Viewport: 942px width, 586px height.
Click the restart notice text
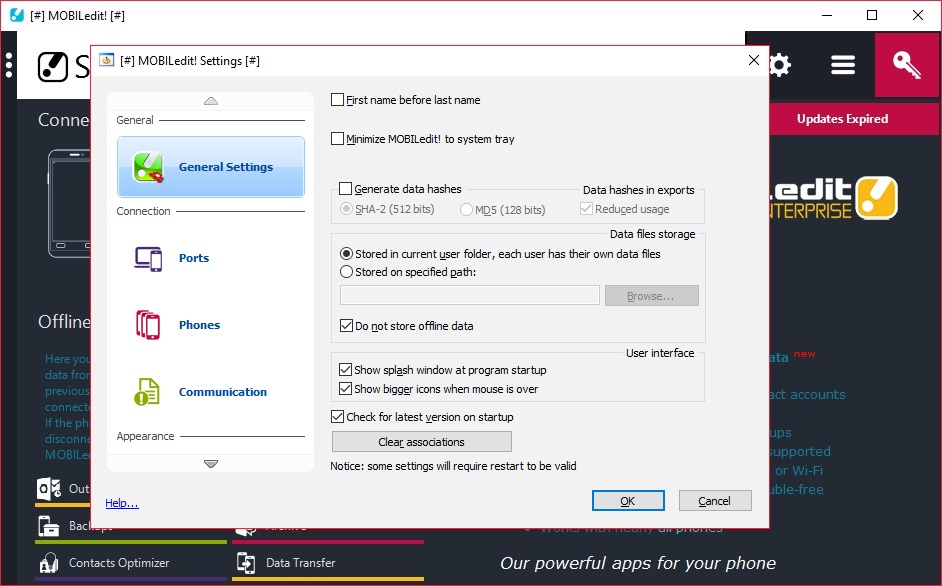[454, 466]
